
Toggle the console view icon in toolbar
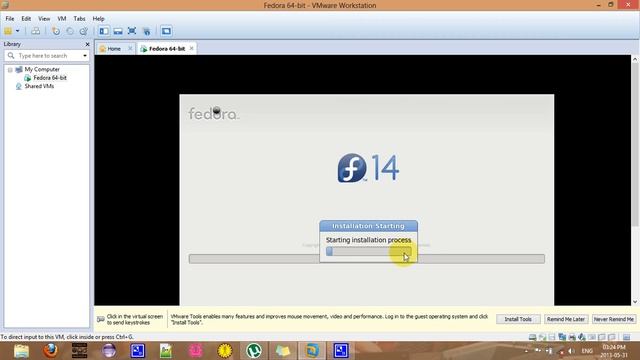pyautogui.click(x=166, y=31)
